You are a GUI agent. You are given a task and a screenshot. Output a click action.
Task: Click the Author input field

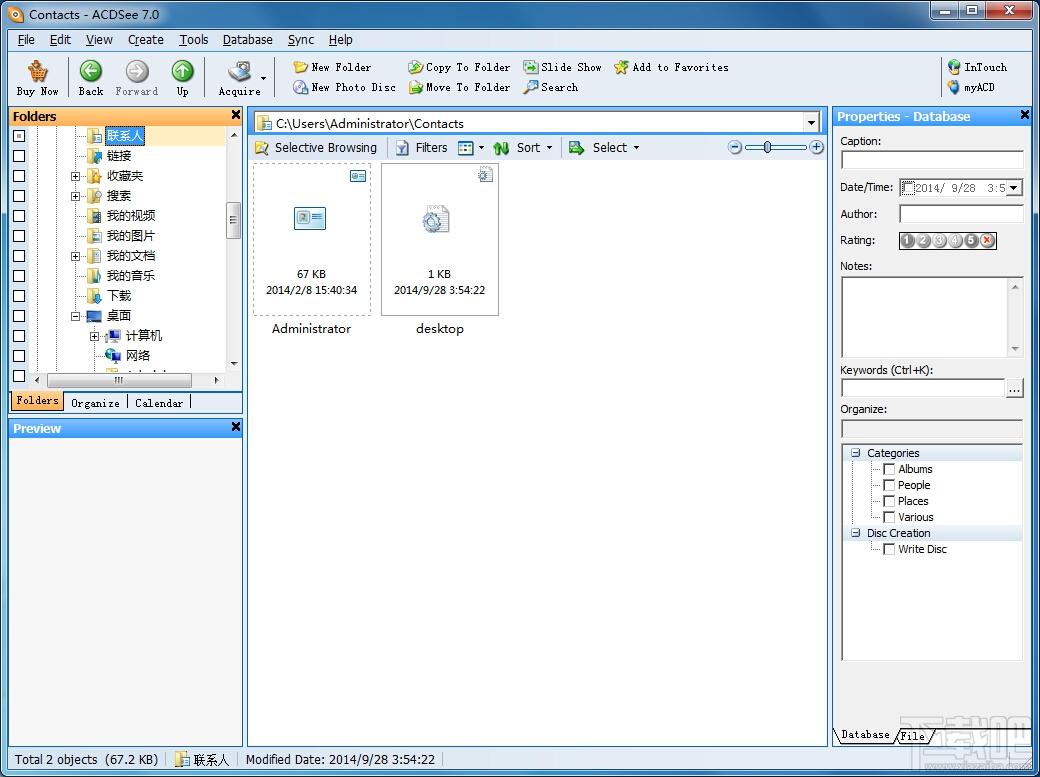point(961,214)
